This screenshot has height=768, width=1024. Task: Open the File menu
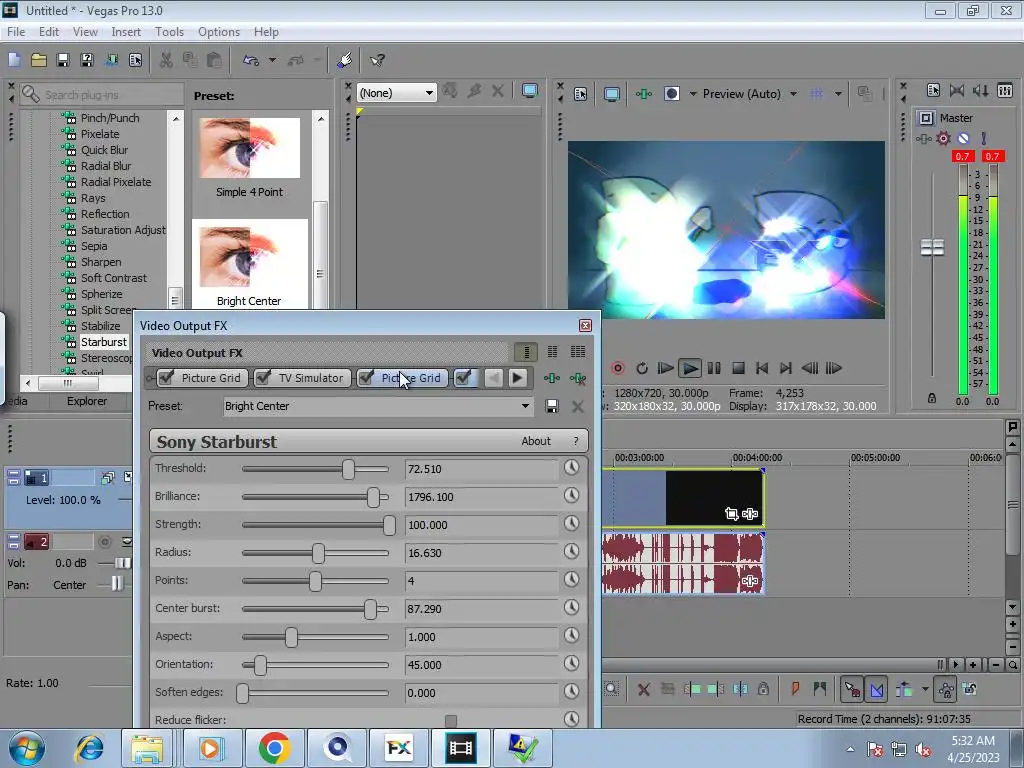pyautogui.click(x=16, y=31)
